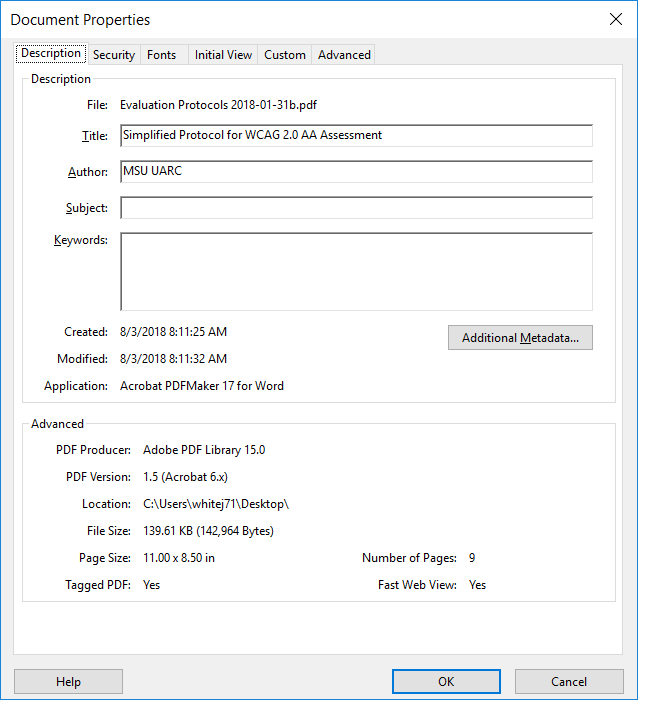Open the Custom tab
Image resolution: width=646 pixels, height=708 pixels.
coord(285,55)
